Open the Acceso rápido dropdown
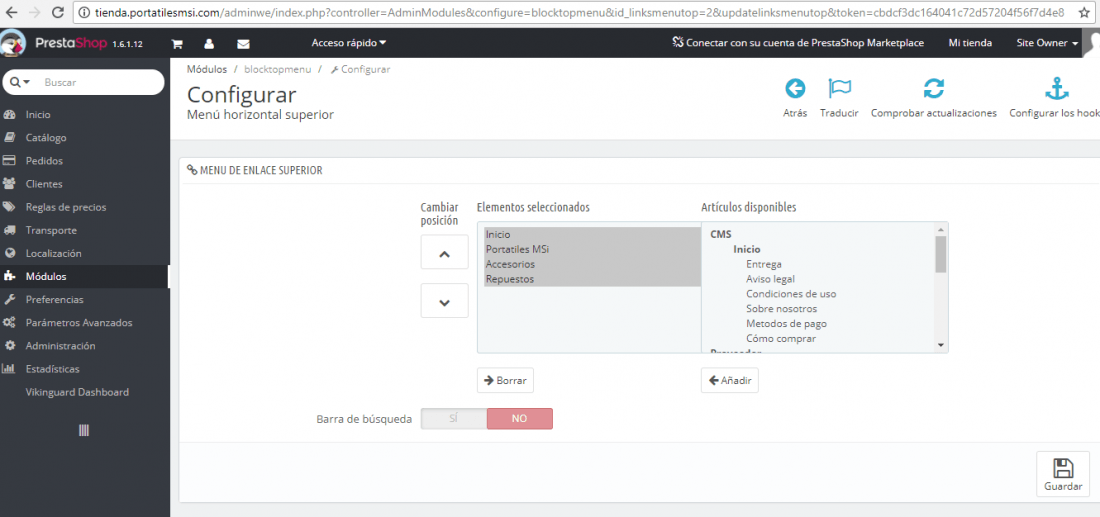Viewport: 1100px width, 517px height. (349, 43)
